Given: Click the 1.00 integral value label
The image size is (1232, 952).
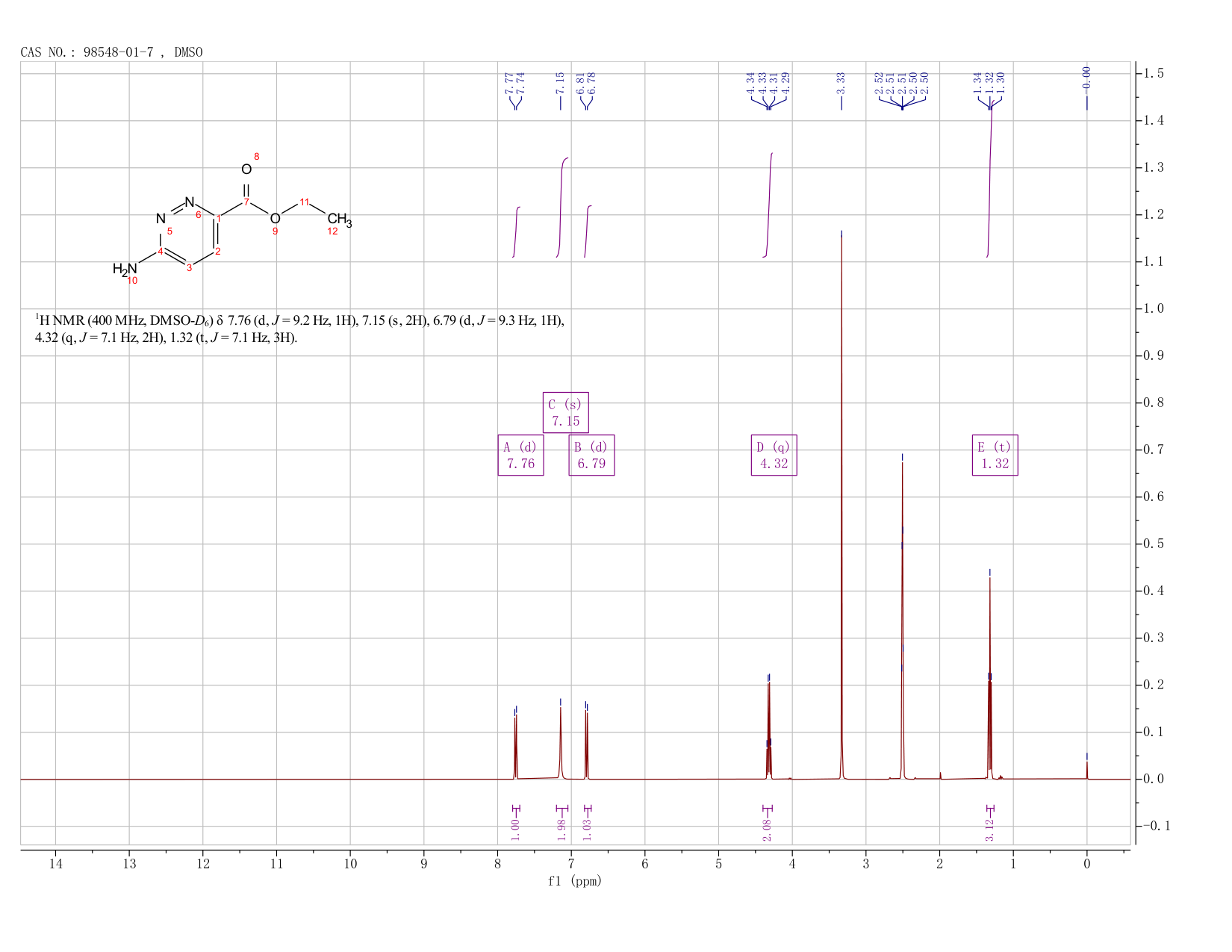Looking at the screenshot, I should 515,829.
